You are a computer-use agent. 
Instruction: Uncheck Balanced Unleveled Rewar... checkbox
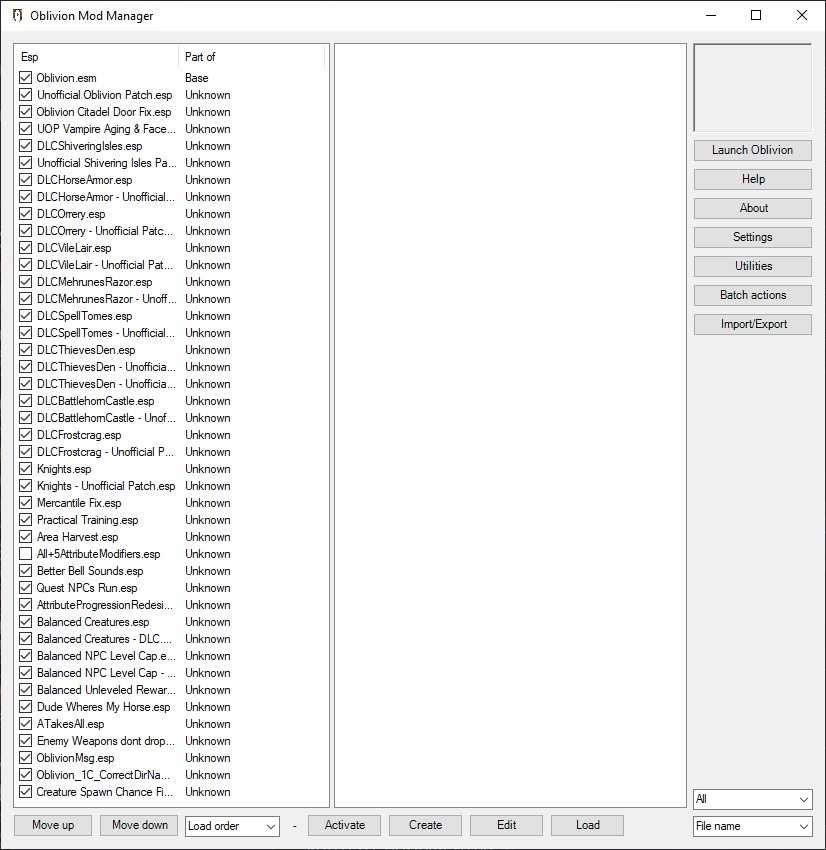(25, 690)
